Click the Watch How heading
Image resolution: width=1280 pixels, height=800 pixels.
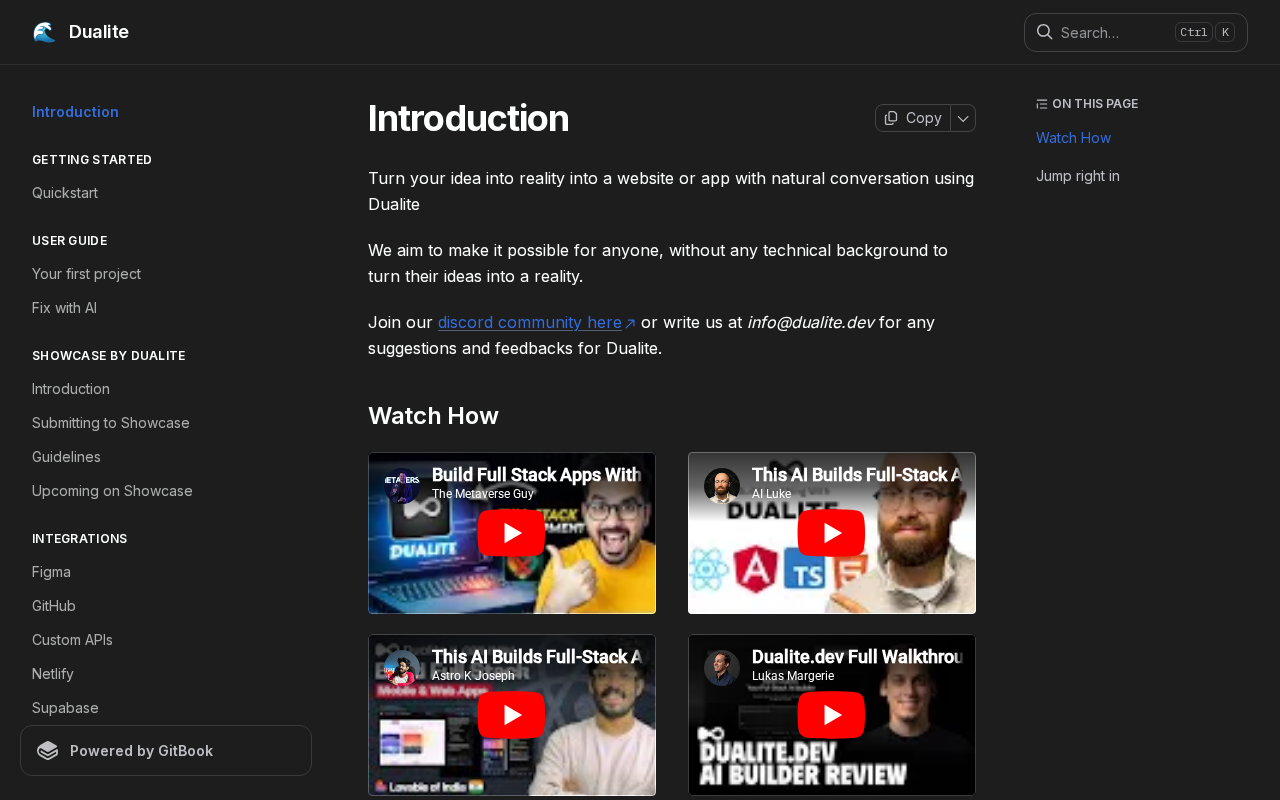tap(433, 416)
